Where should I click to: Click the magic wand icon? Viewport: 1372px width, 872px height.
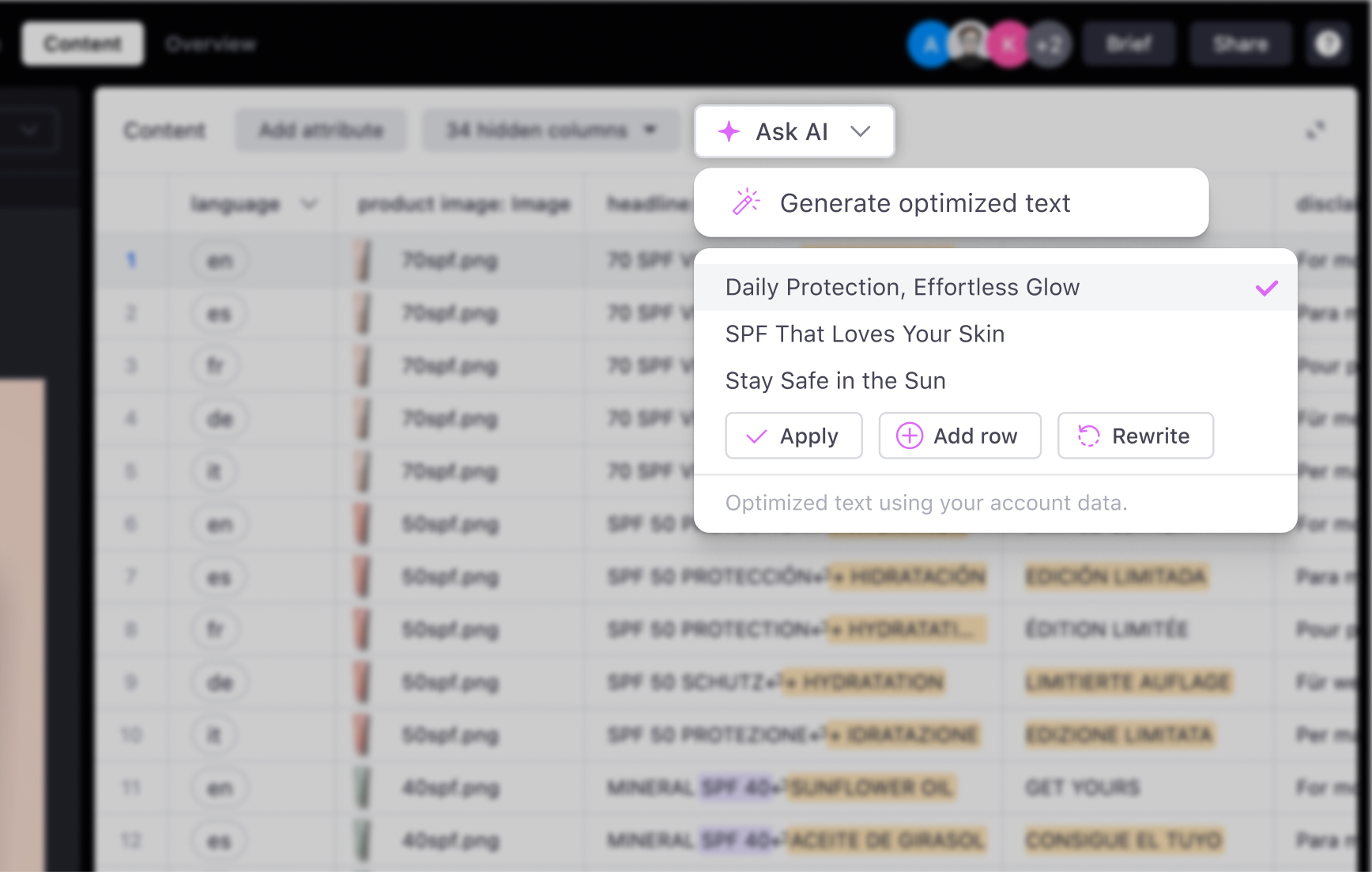coord(745,202)
